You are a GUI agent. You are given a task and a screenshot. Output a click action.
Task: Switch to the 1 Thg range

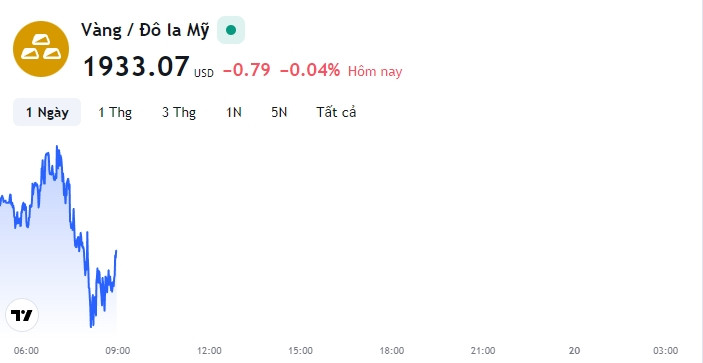115,112
